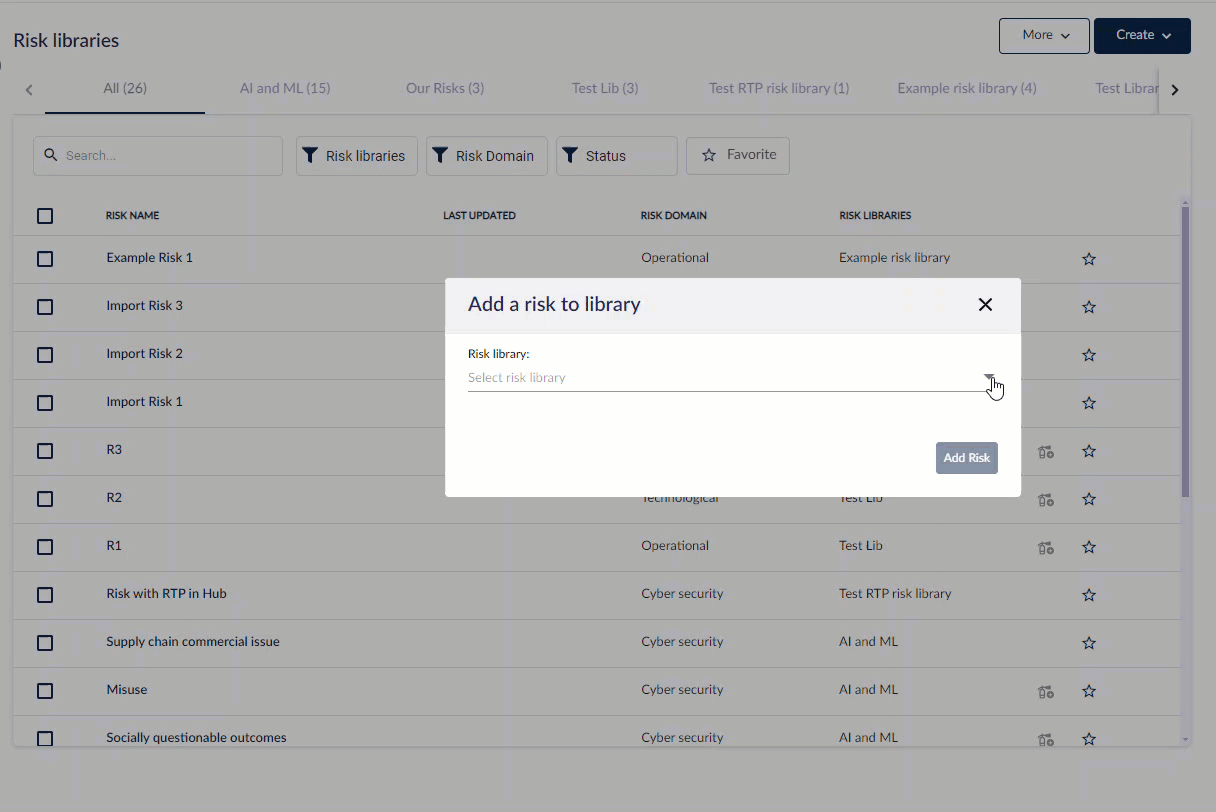Image resolution: width=1216 pixels, height=812 pixels.
Task: Star the Risk with RTP in Hub row
Action: coord(1089,595)
